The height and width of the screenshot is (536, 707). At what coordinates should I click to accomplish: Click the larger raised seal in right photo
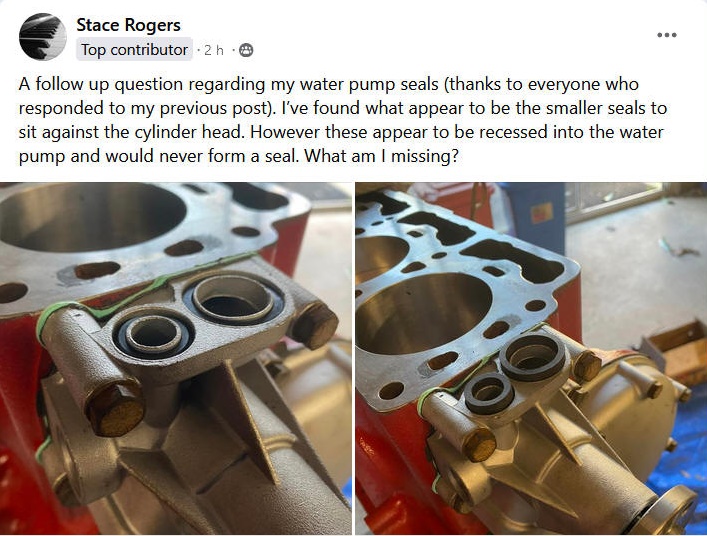click(x=532, y=358)
